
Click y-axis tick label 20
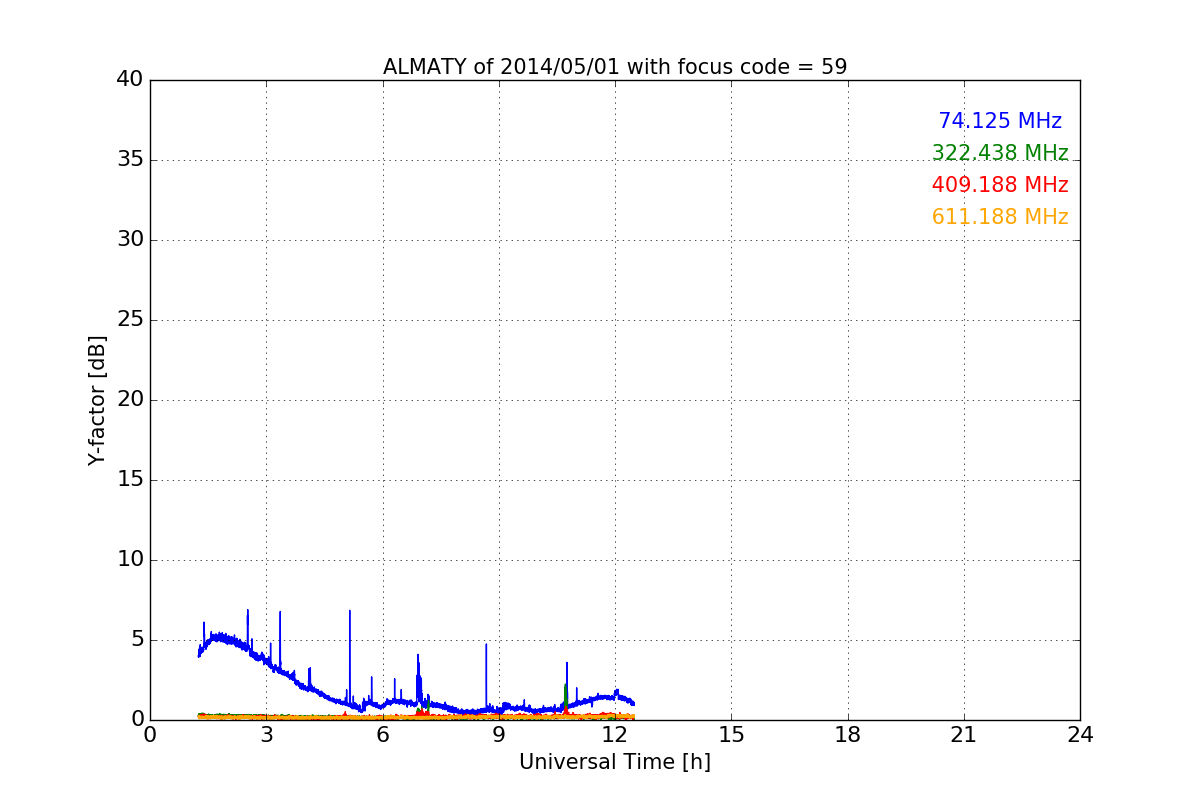(x=130, y=400)
